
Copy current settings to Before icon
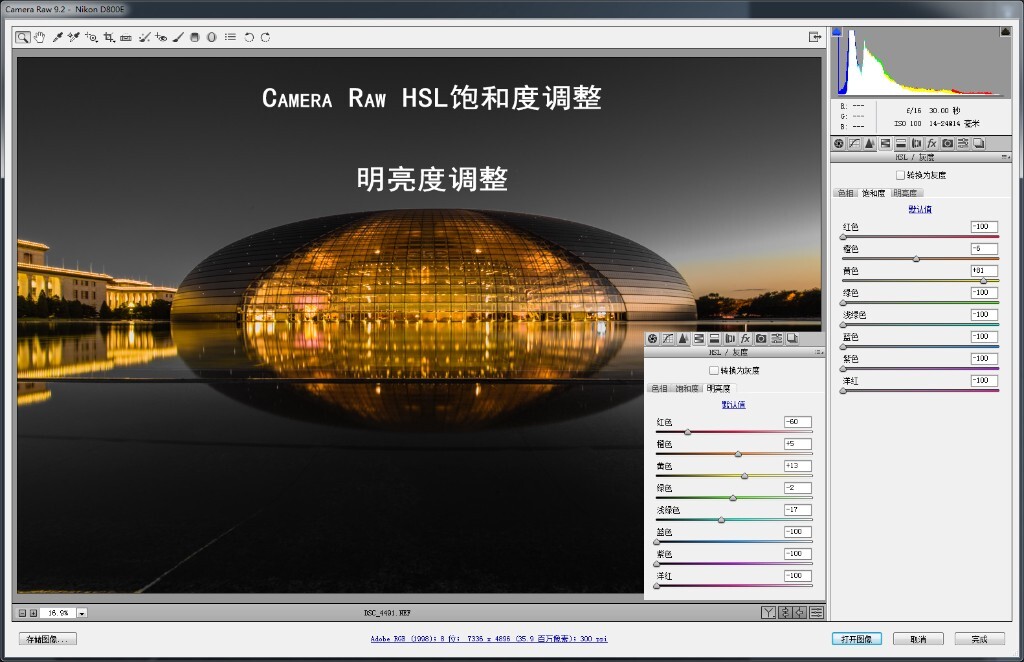coord(800,612)
